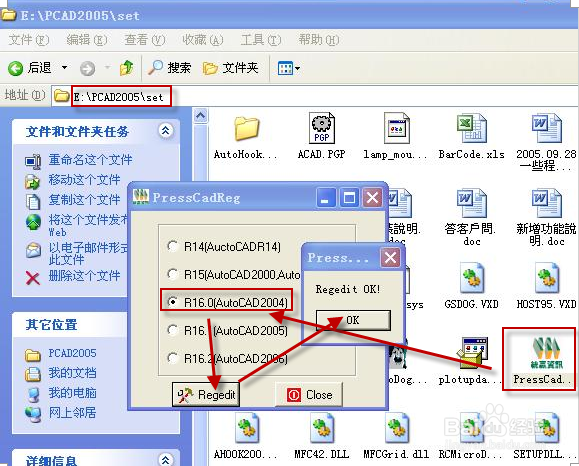Select the RCMicroD file icon
This screenshot has height=466, width=579.
(x=472, y=428)
